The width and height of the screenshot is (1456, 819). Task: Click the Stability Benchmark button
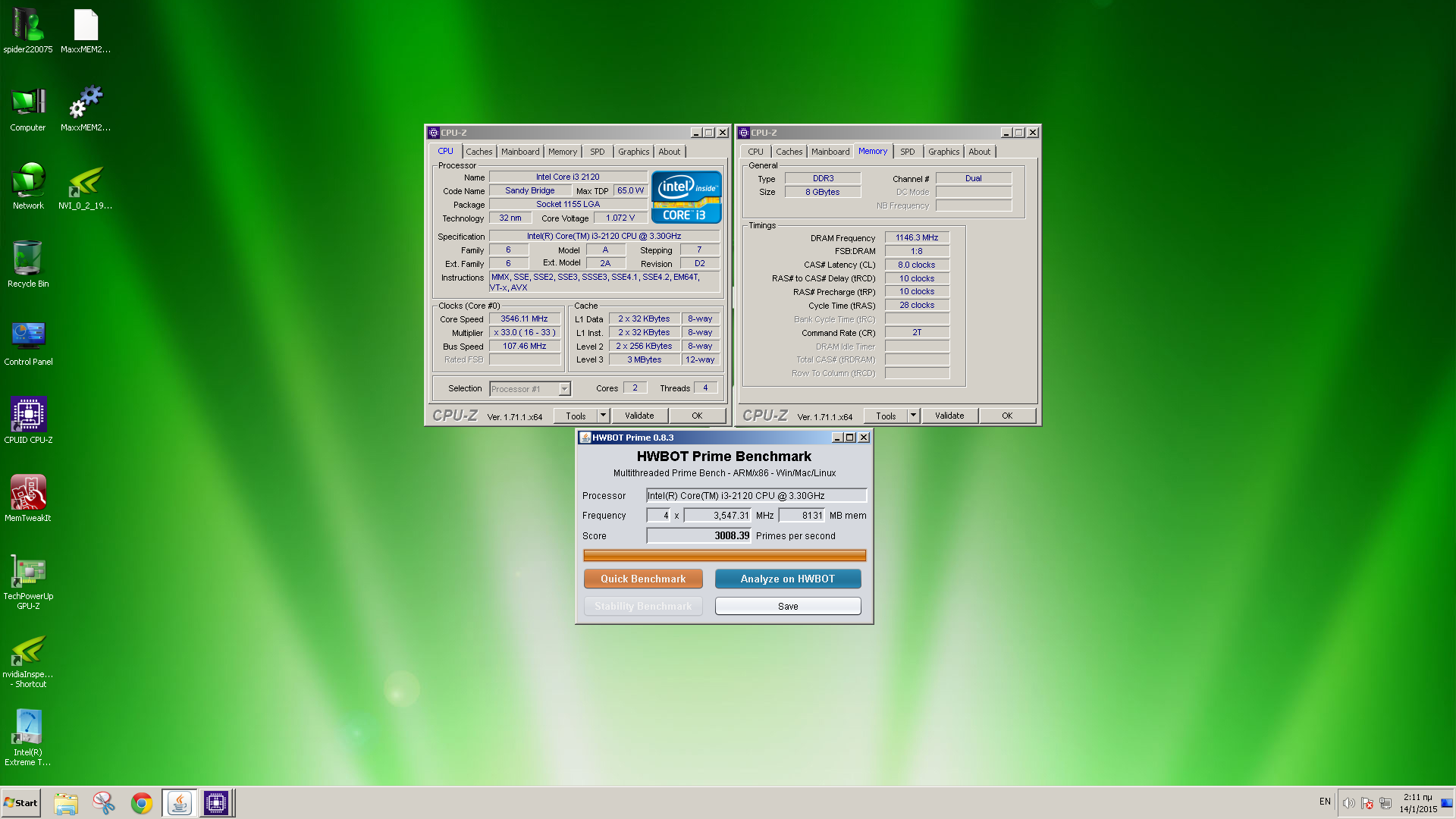[643, 606]
